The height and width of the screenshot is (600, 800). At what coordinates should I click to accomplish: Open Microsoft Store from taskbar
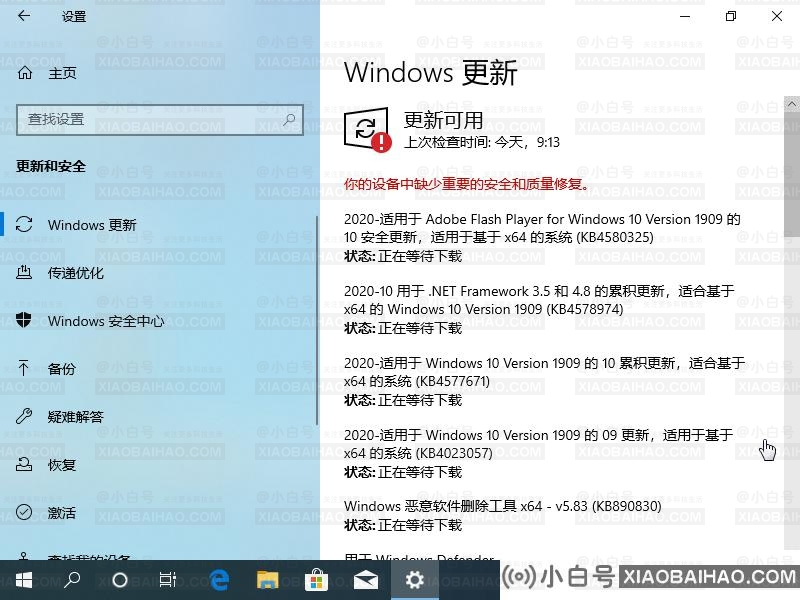tap(316, 580)
